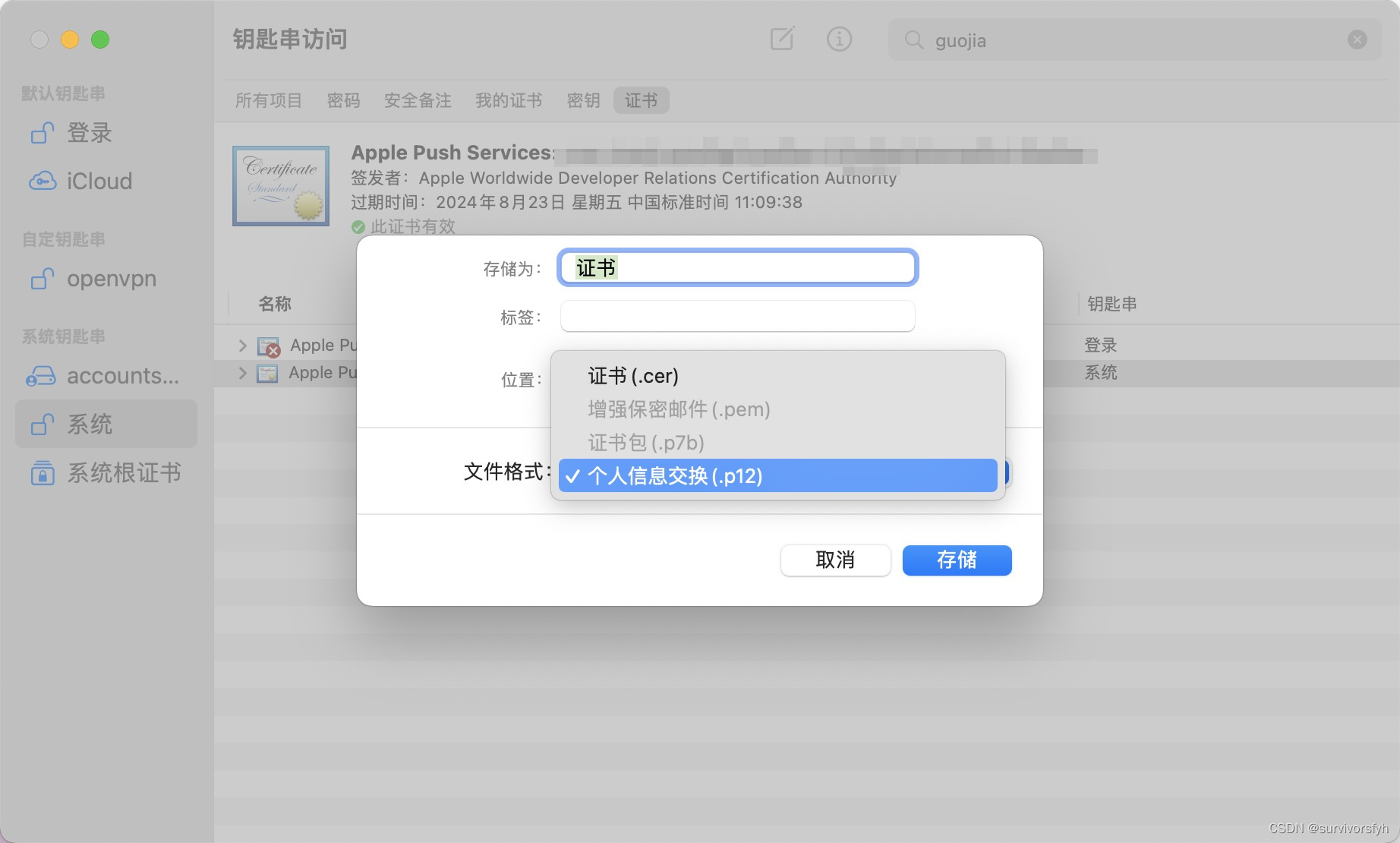
Task: Switch to the 我的证书 tab
Action: point(509,100)
